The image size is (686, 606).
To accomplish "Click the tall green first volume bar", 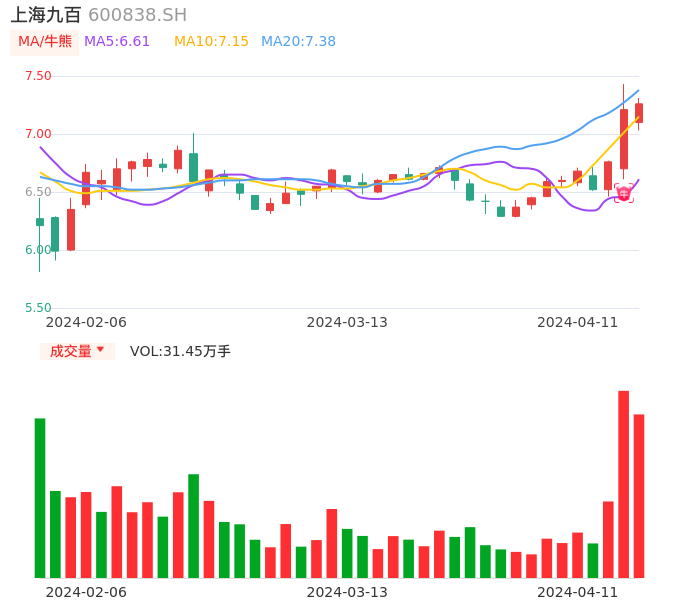I will (x=40, y=497).
